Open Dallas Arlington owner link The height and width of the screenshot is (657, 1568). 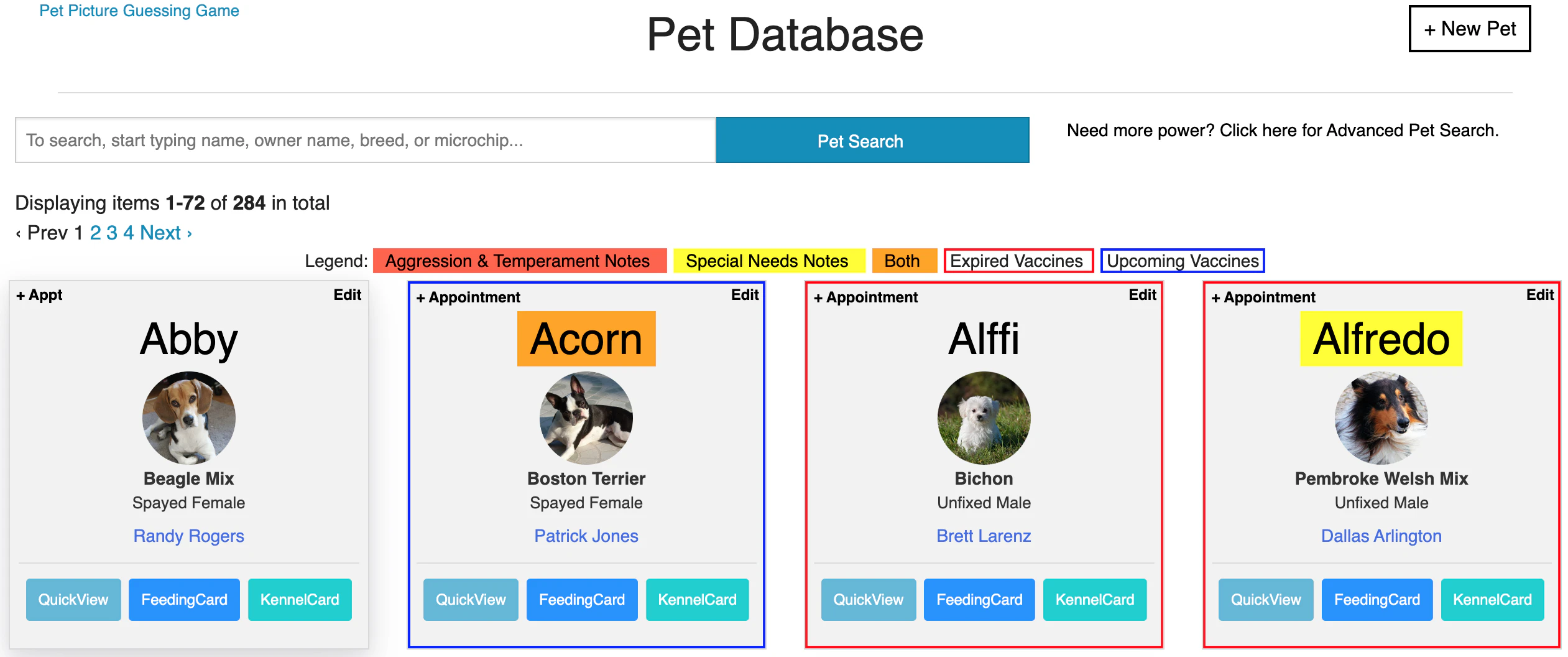tap(1381, 536)
